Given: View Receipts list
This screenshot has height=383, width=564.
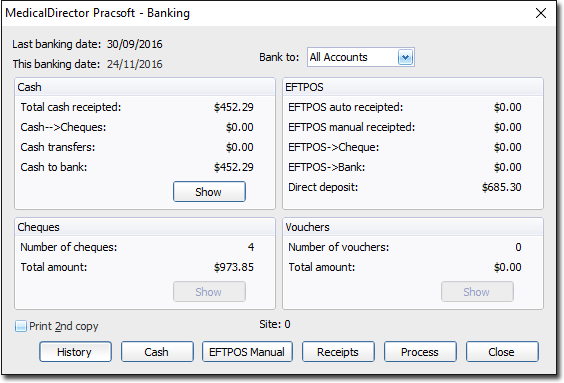Looking at the screenshot, I should coord(338,352).
